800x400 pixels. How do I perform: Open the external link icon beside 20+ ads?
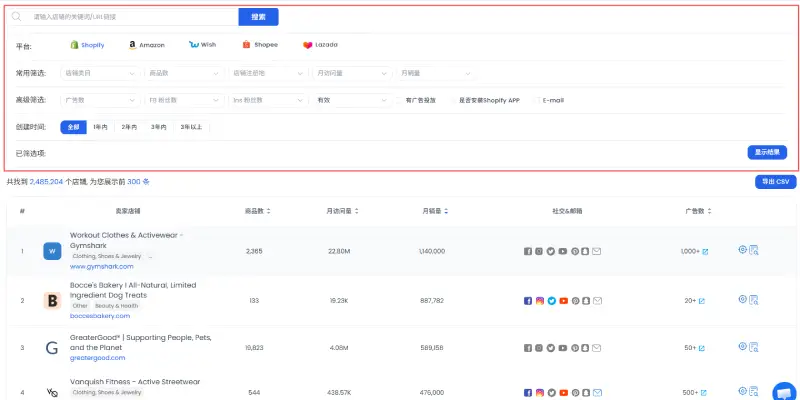pyautogui.click(x=702, y=301)
